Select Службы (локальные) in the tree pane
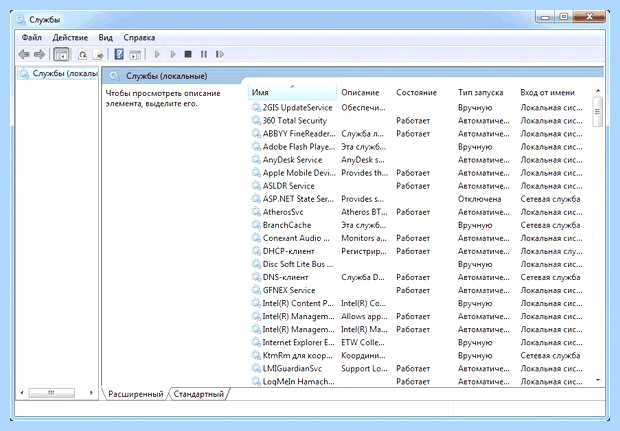 point(59,74)
